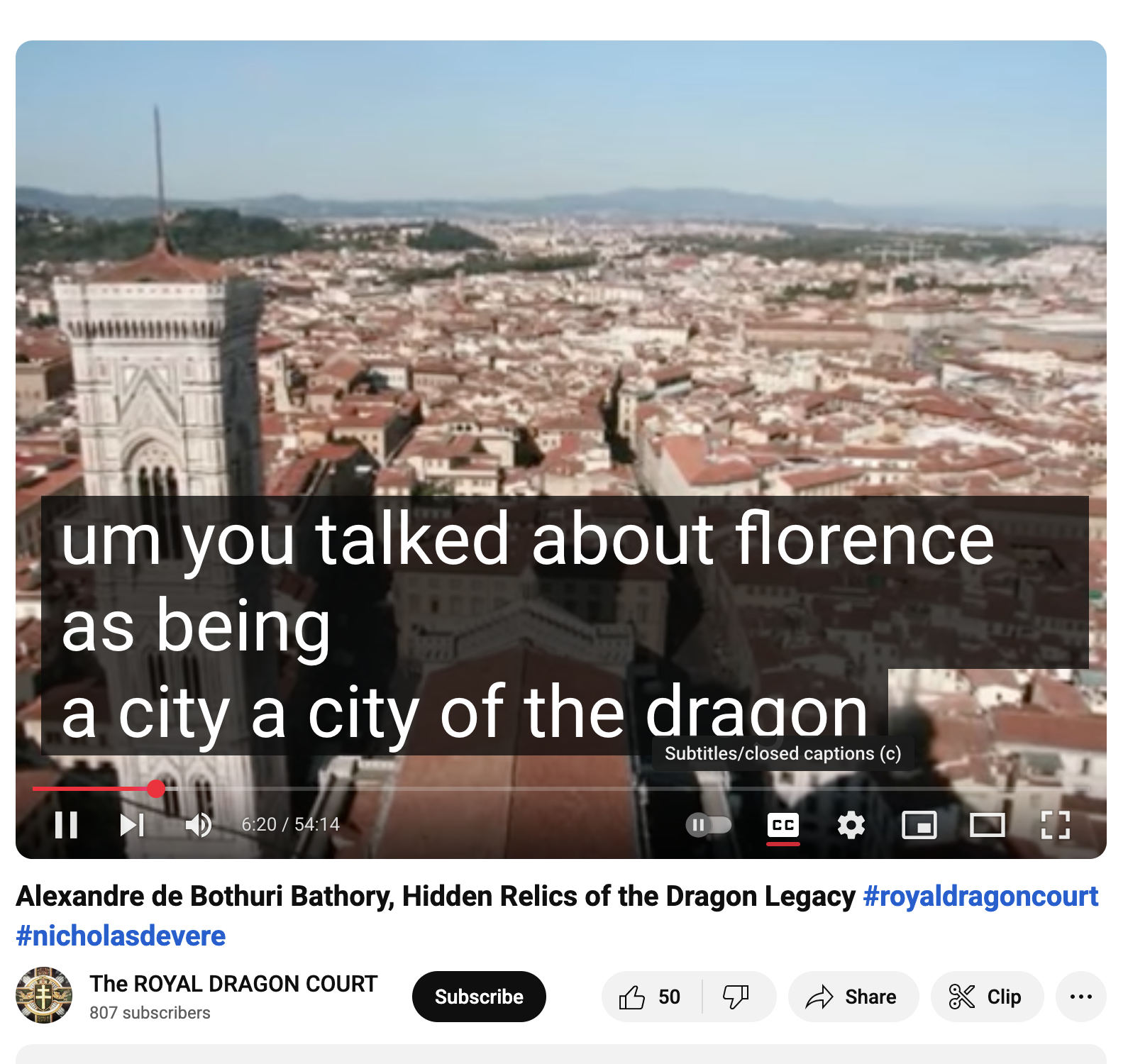
Task: Open The ROYAL DRAGON COURT channel name
Action: tap(233, 984)
